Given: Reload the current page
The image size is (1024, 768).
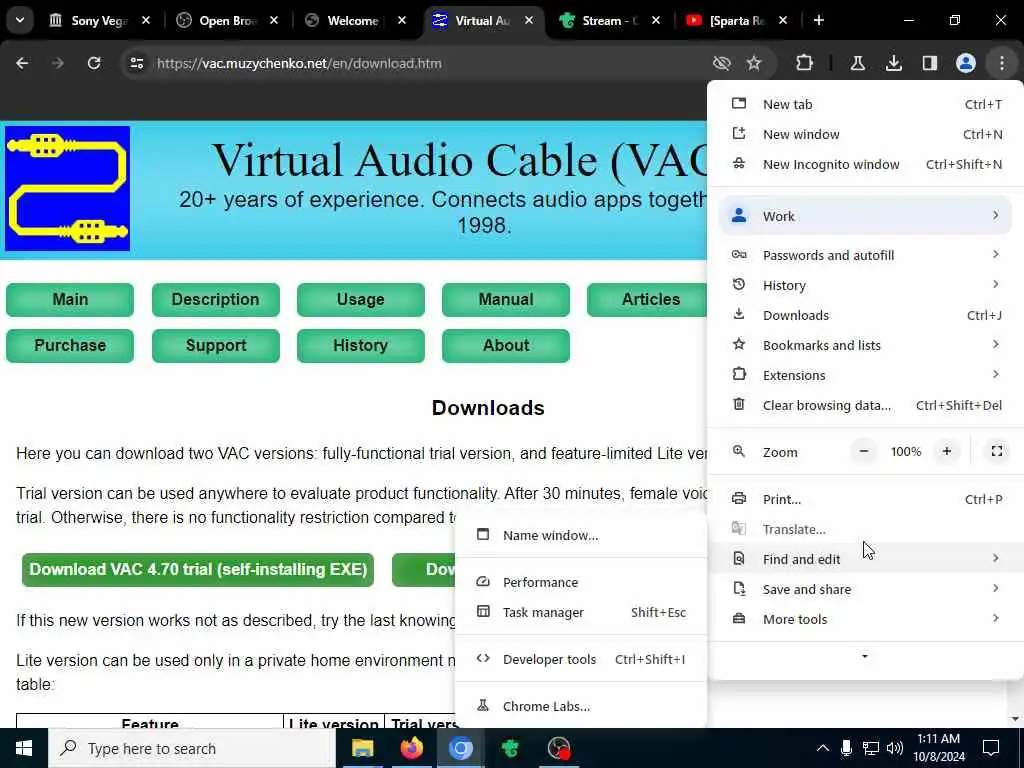Looking at the screenshot, I should click(x=94, y=63).
